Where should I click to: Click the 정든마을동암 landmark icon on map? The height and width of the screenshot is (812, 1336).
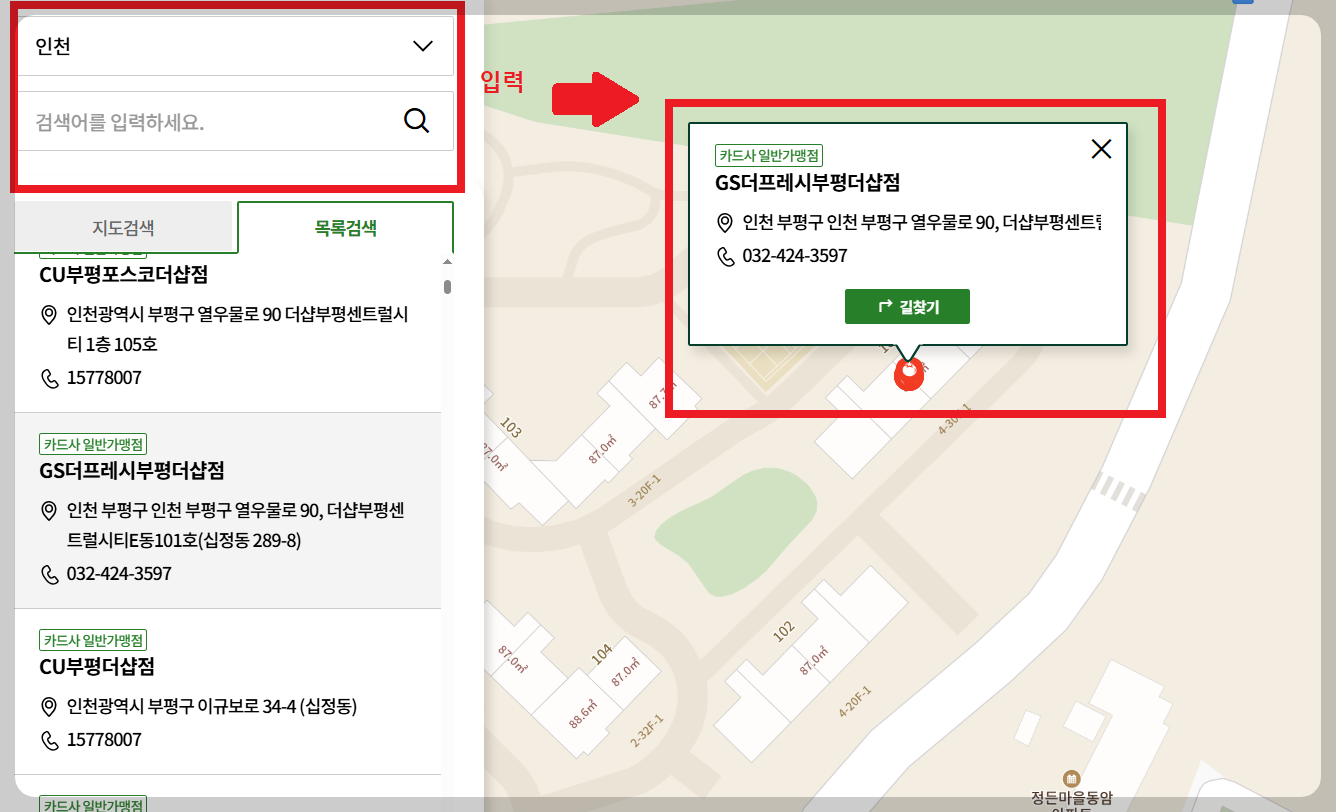(x=1071, y=778)
